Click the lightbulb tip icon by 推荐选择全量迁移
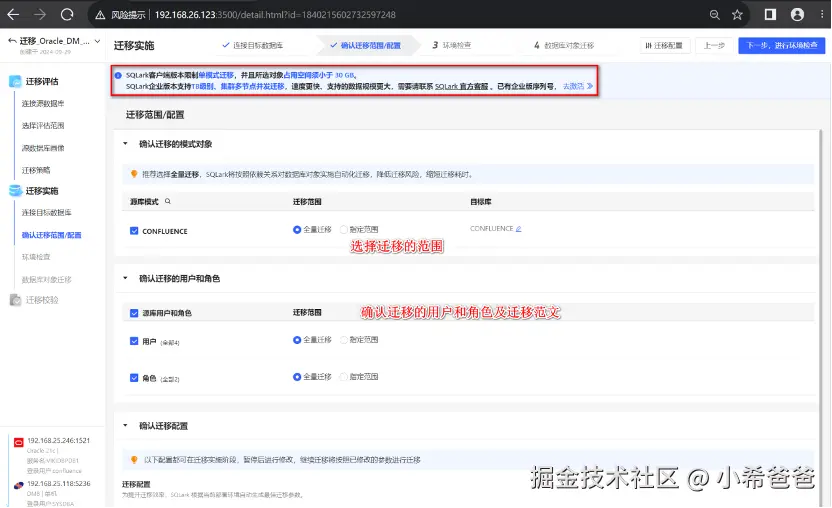The image size is (832, 508). [134, 174]
